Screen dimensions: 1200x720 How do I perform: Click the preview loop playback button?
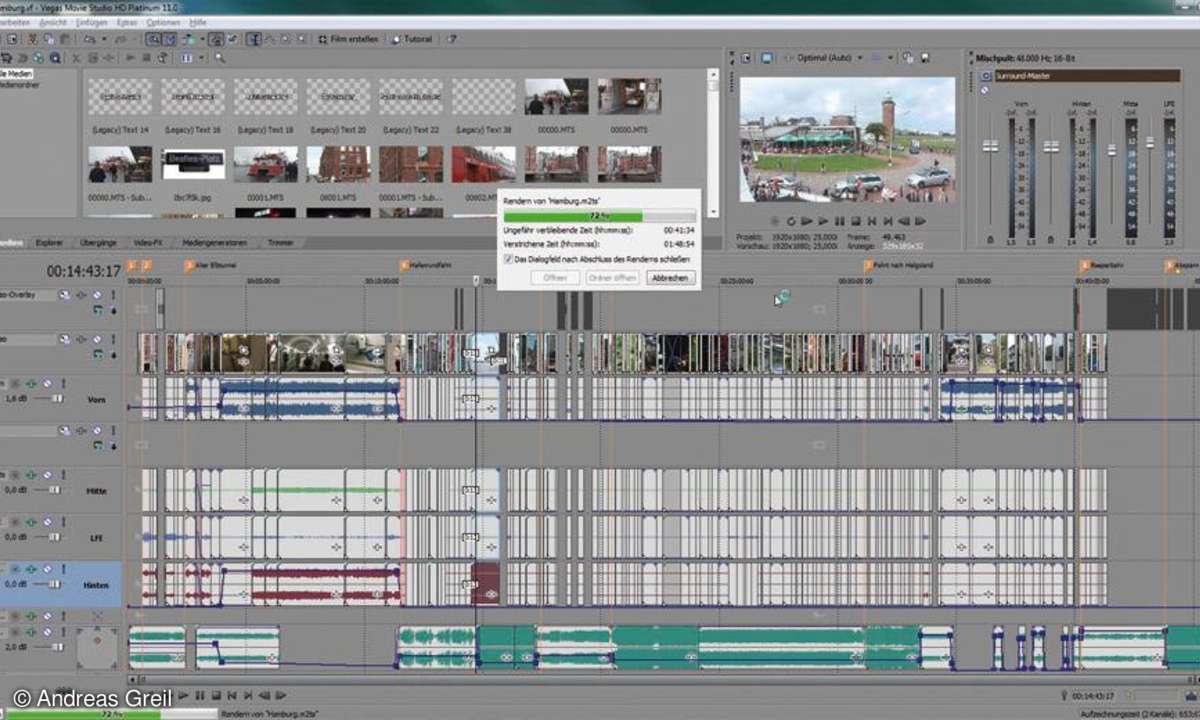point(791,220)
